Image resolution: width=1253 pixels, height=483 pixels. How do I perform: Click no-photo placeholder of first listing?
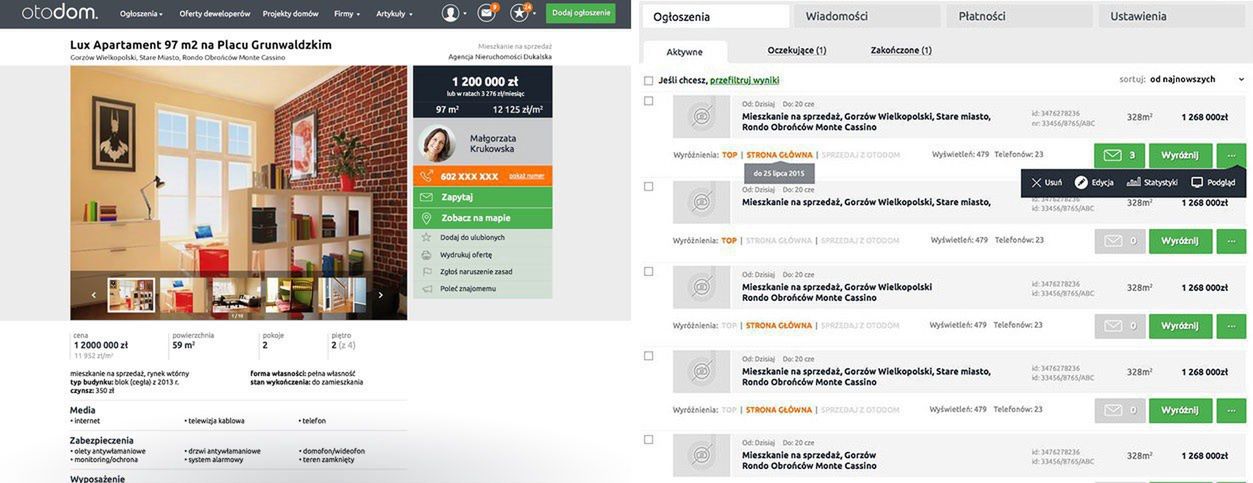click(703, 116)
